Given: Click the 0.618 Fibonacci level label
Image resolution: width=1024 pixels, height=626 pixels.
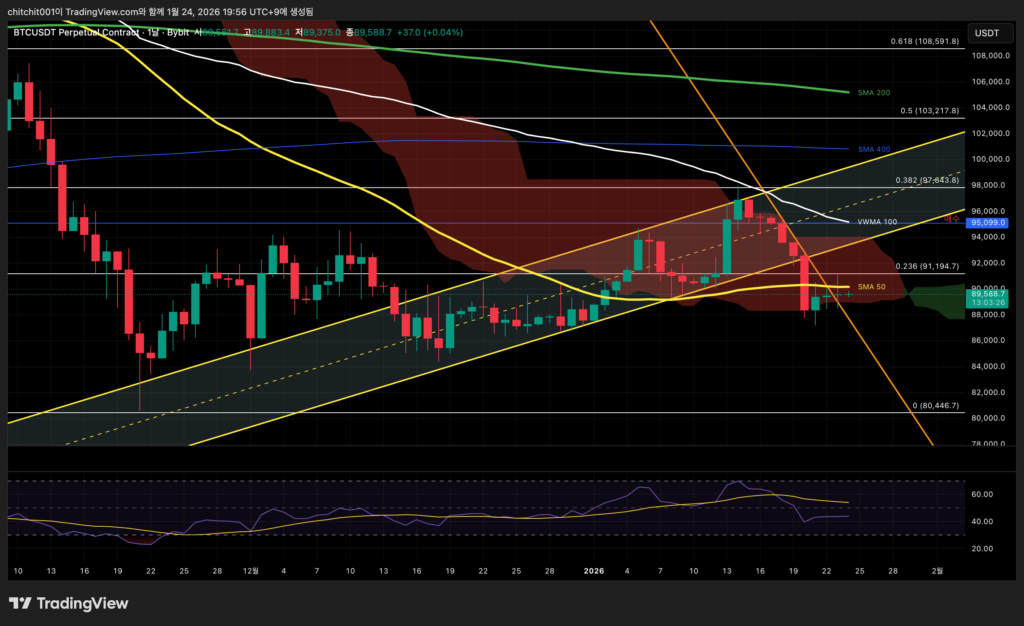Looking at the screenshot, I should (925, 42).
